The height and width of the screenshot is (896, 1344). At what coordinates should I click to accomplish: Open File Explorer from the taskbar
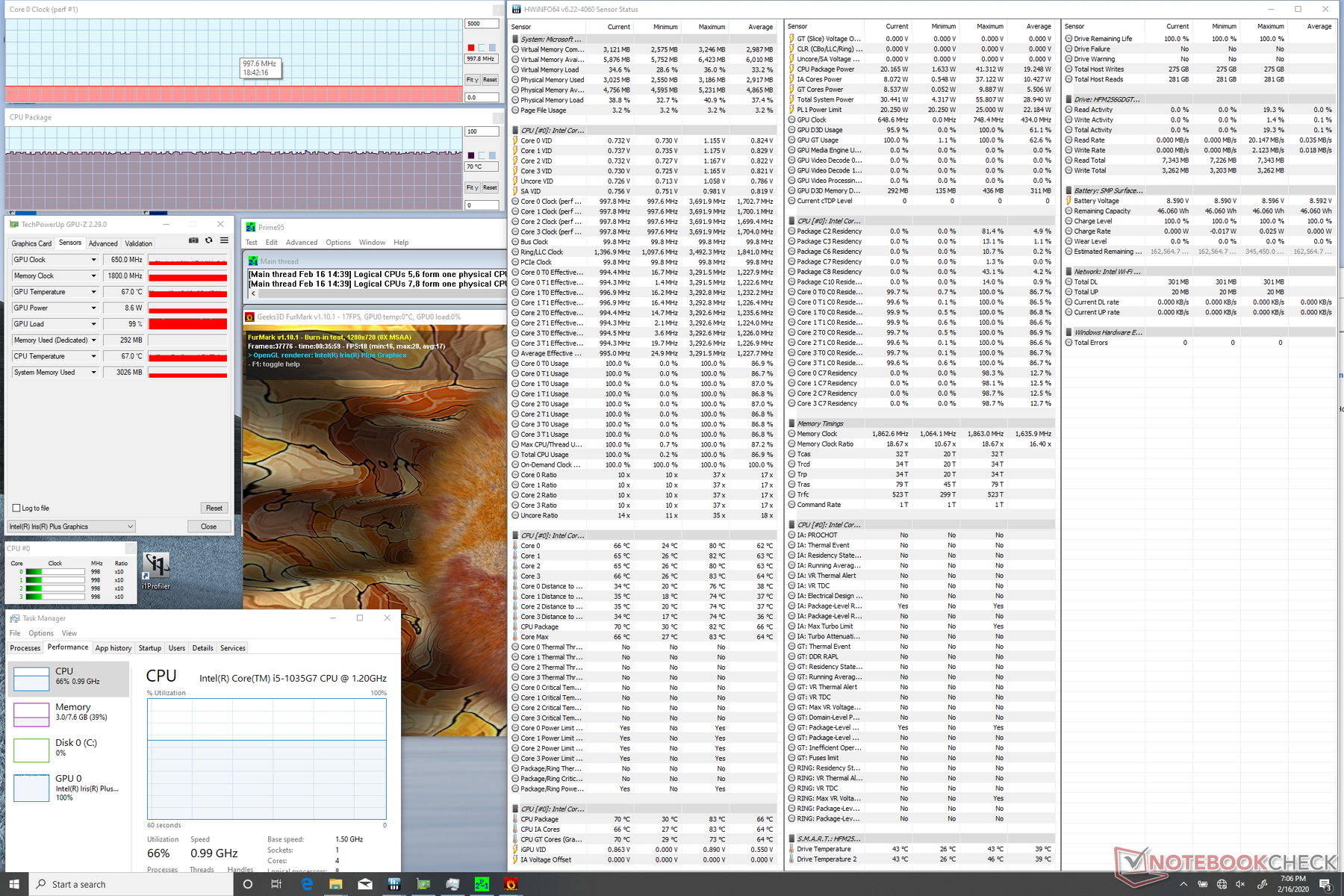click(x=336, y=884)
